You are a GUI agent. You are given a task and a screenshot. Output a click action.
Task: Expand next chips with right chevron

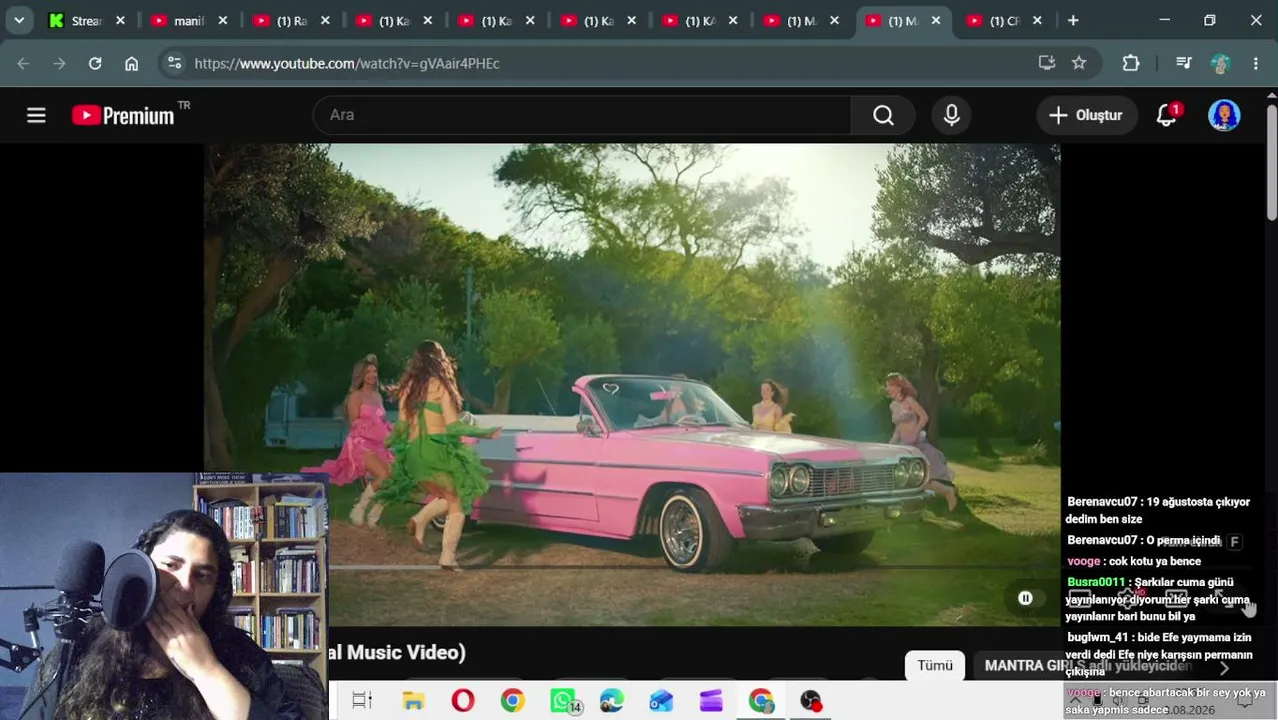pyautogui.click(x=1224, y=667)
